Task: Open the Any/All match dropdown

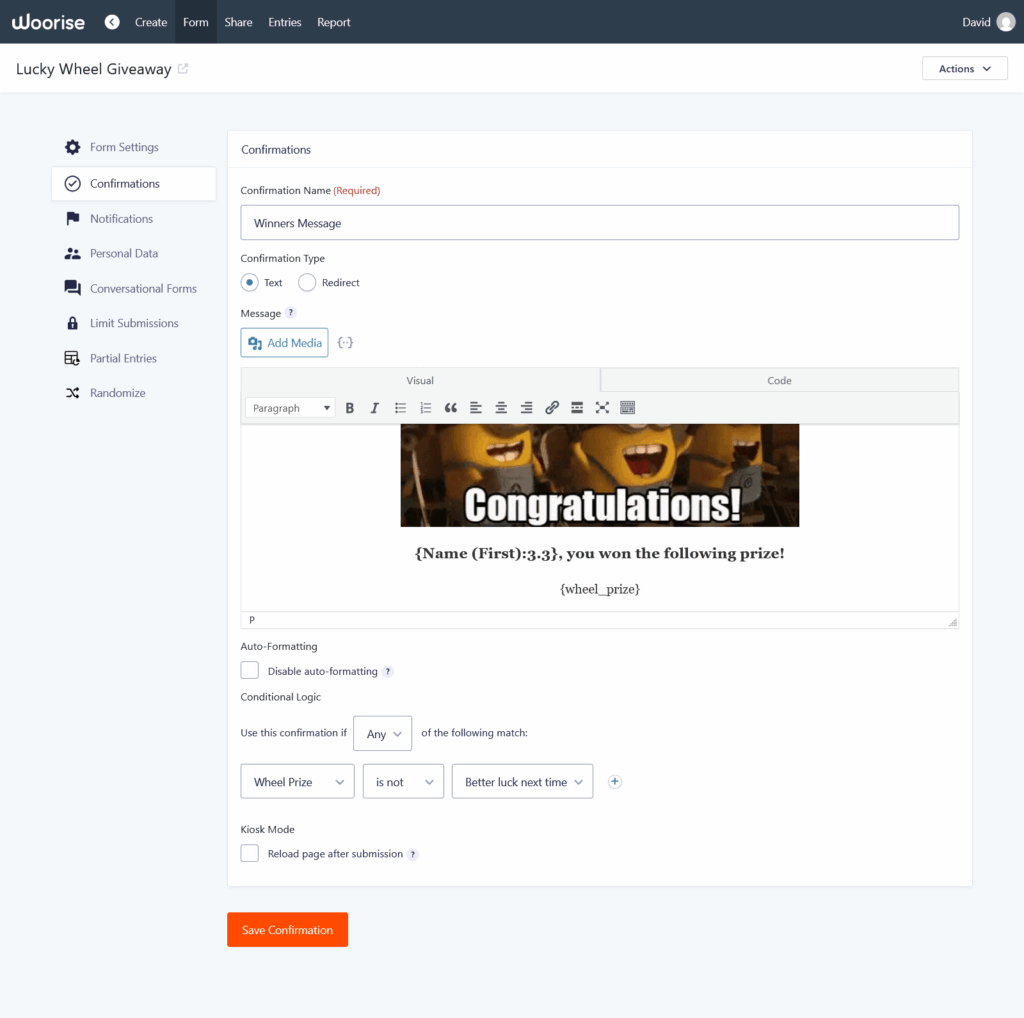Action: [383, 733]
